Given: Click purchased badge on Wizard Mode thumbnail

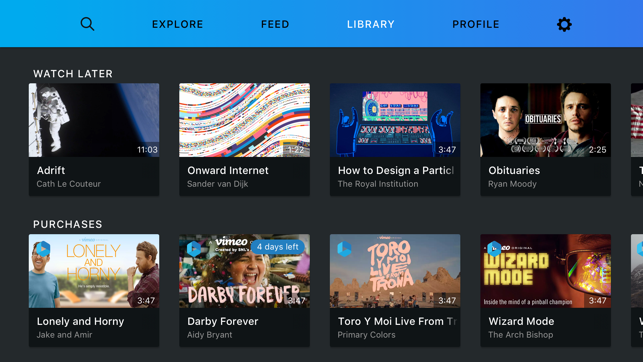Looking at the screenshot, I should coord(494,248).
